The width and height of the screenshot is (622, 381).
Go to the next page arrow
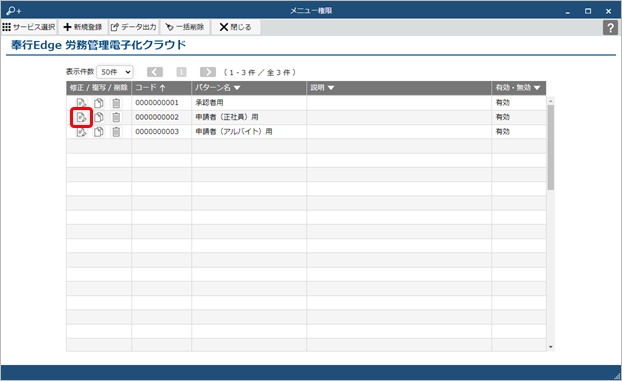[x=208, y=72]
